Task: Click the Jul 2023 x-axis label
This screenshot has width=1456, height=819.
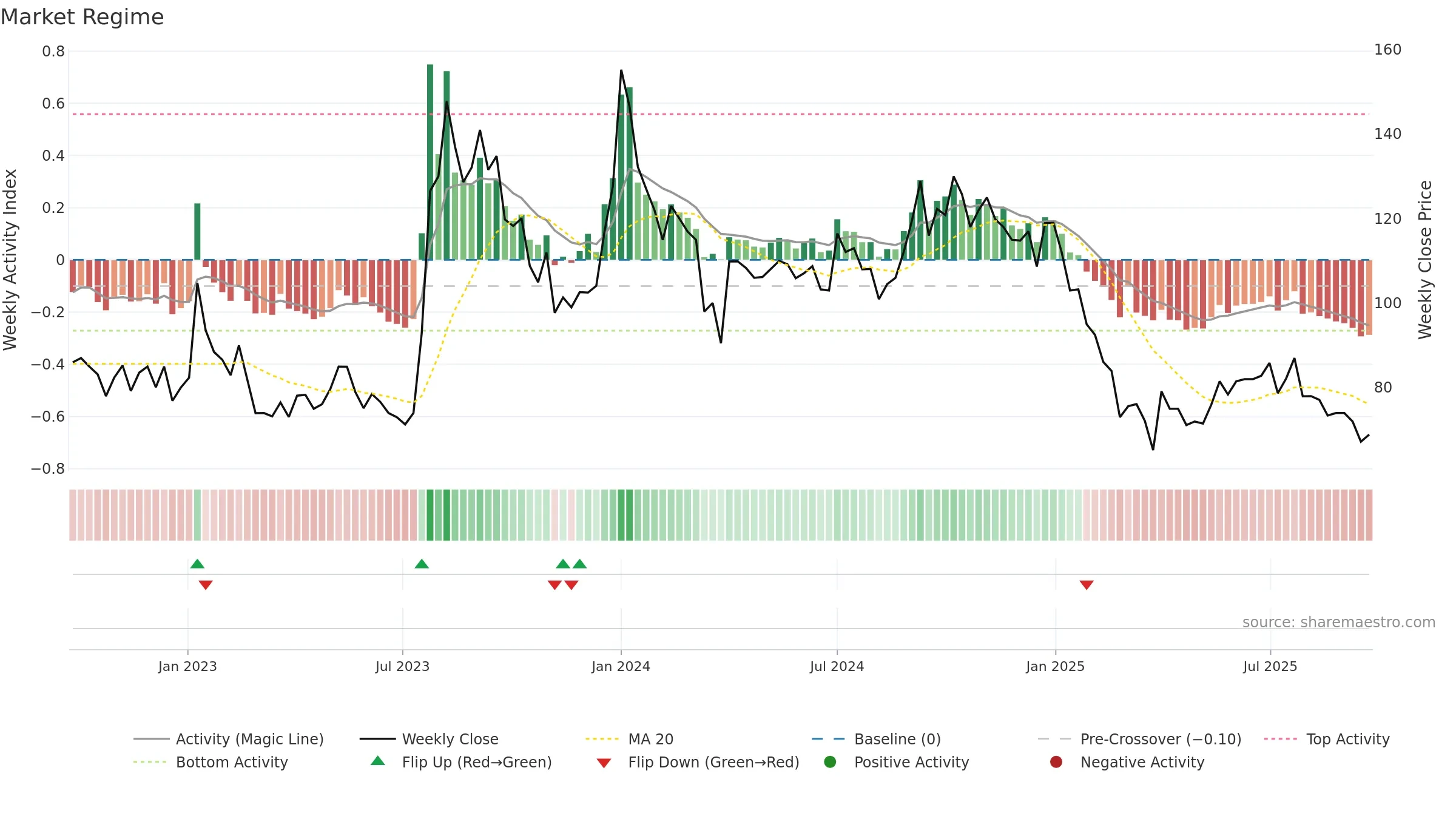Action: coord(402,666)
